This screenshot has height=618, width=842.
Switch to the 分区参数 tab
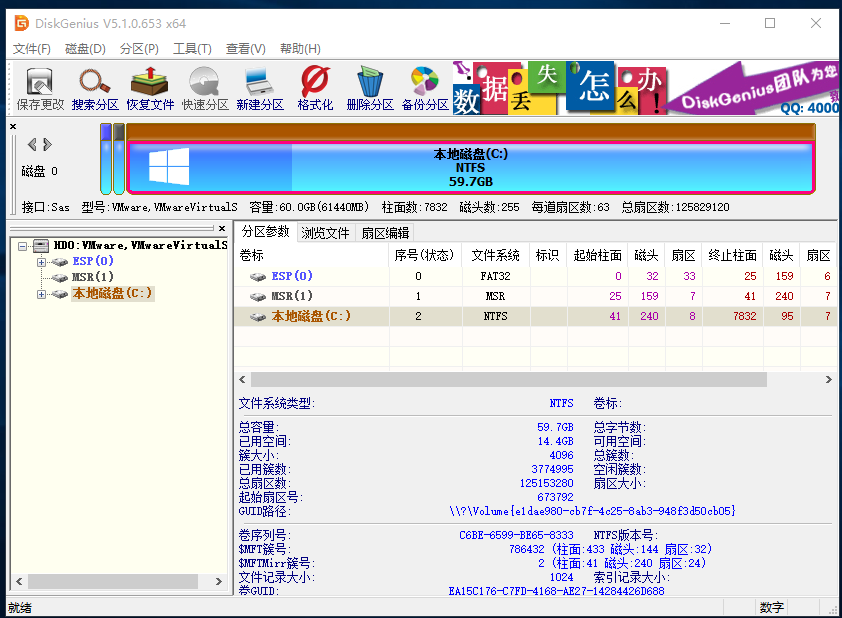pyautogui.click(x=265, y=232)
